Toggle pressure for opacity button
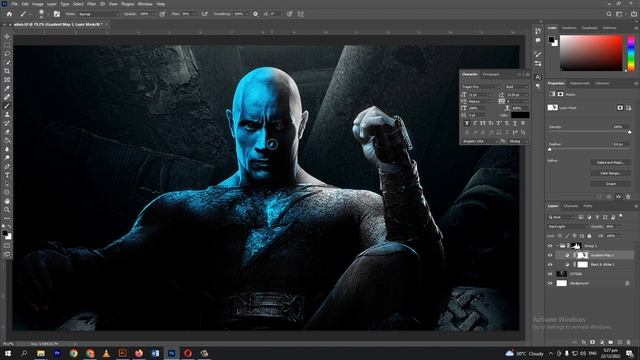The image size is (640, 360). point(162,14)
